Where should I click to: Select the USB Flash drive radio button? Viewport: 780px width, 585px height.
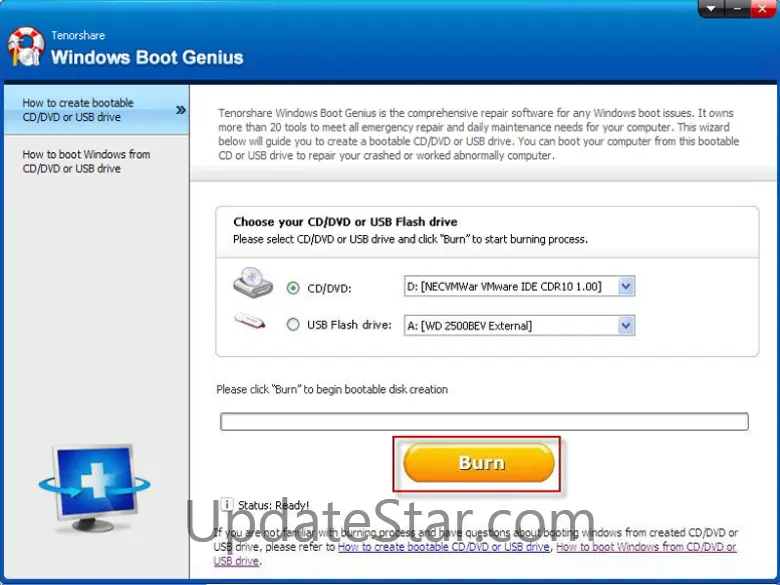[x=293, y=325]
